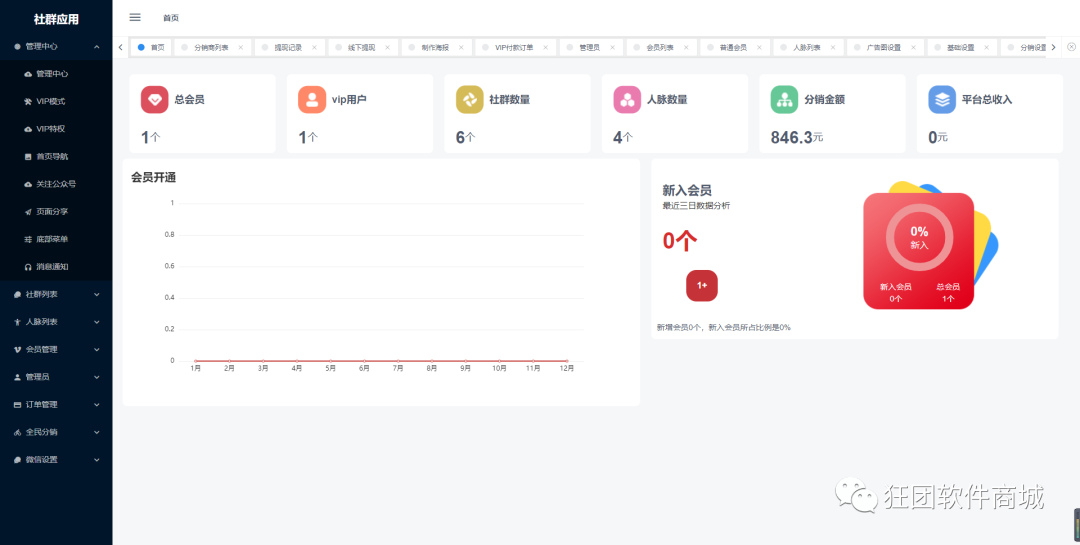
Task: Click the pink 人脉数量 card icon
Action: coord(627,100)
